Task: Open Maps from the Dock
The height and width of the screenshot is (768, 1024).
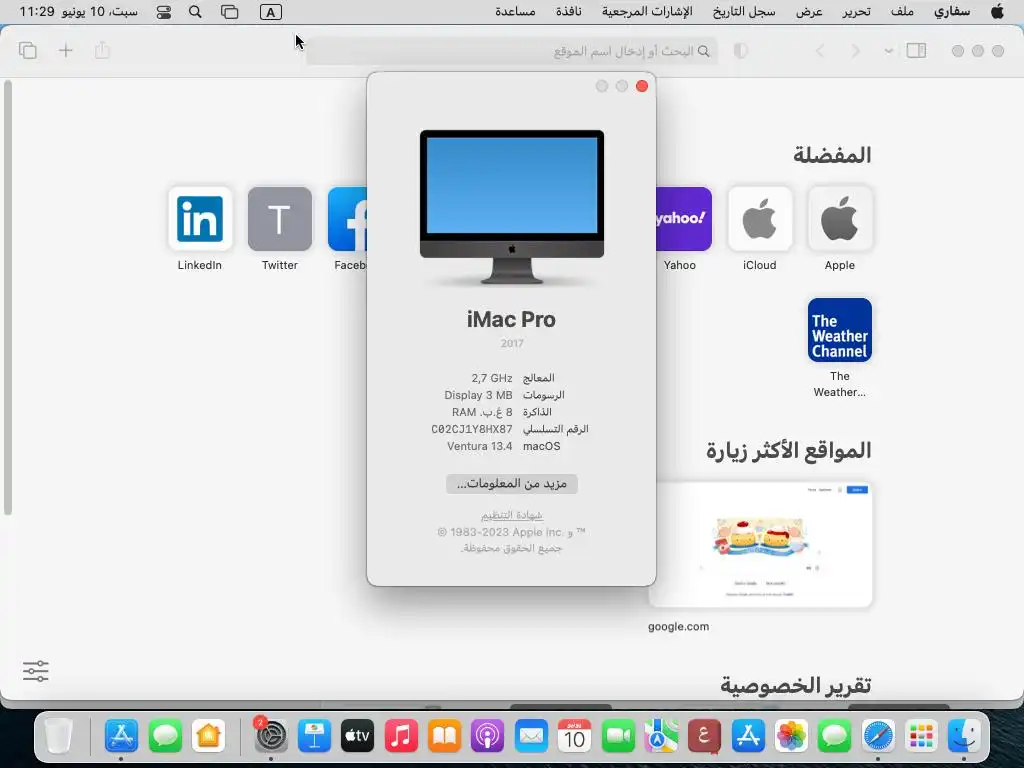Action: [661, 736]
